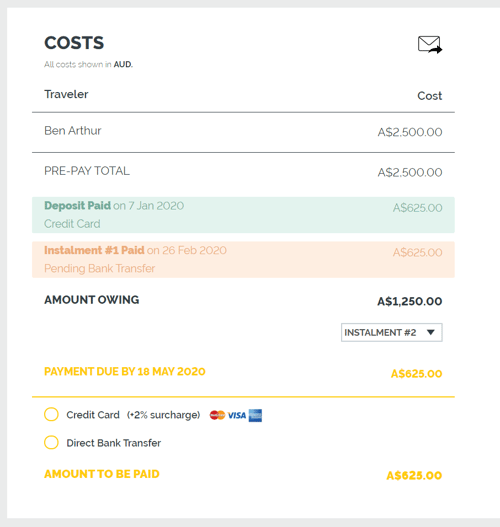Click the dropdown arrow beside Instalment #2
Screen dimensions: 500x527
[431, 332]
